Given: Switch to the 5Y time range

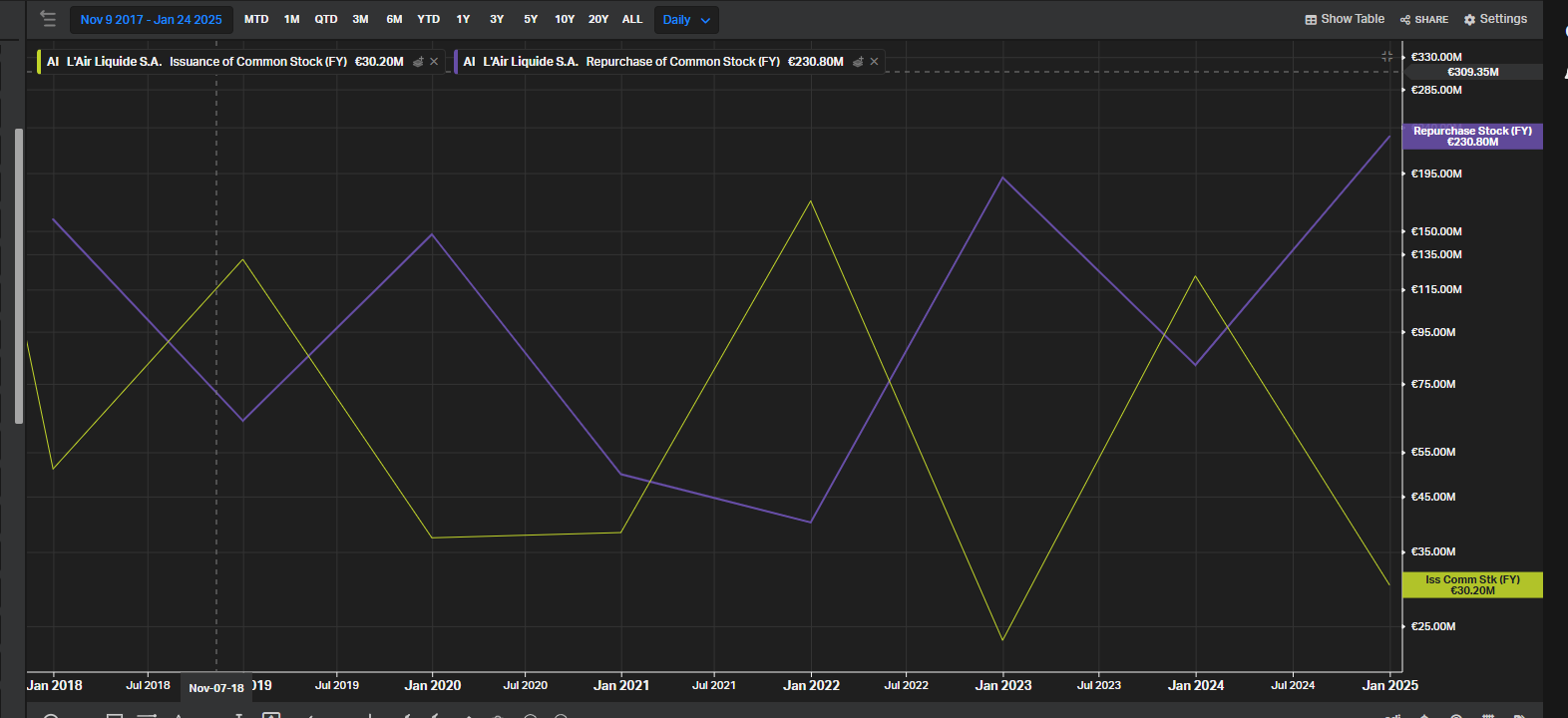Looking at the screenshot, I should (531, 19).
